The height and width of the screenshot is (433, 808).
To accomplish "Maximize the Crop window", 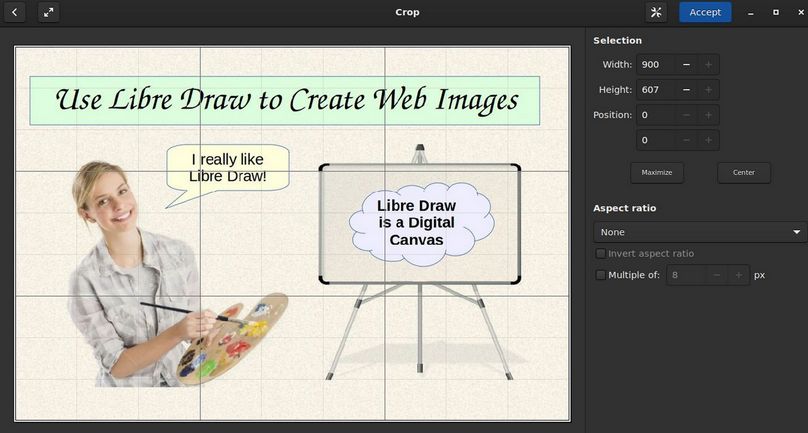I will click(776, 12).
